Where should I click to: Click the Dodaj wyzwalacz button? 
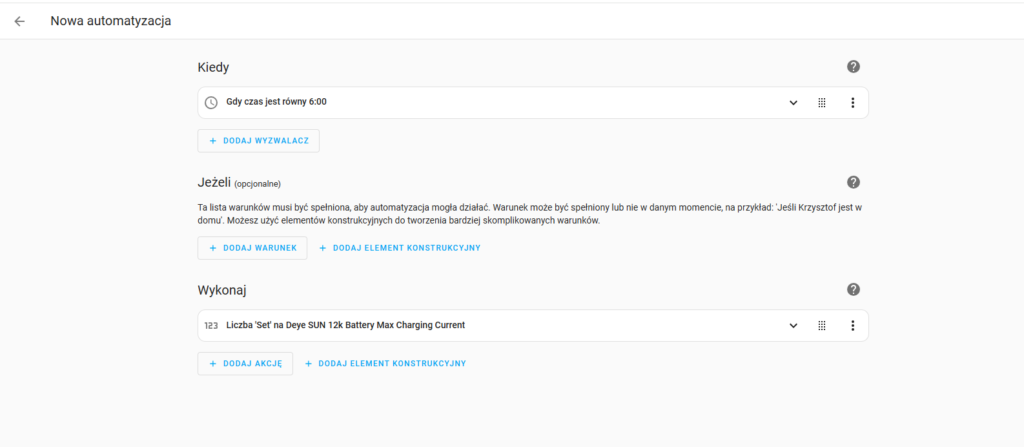258,141
